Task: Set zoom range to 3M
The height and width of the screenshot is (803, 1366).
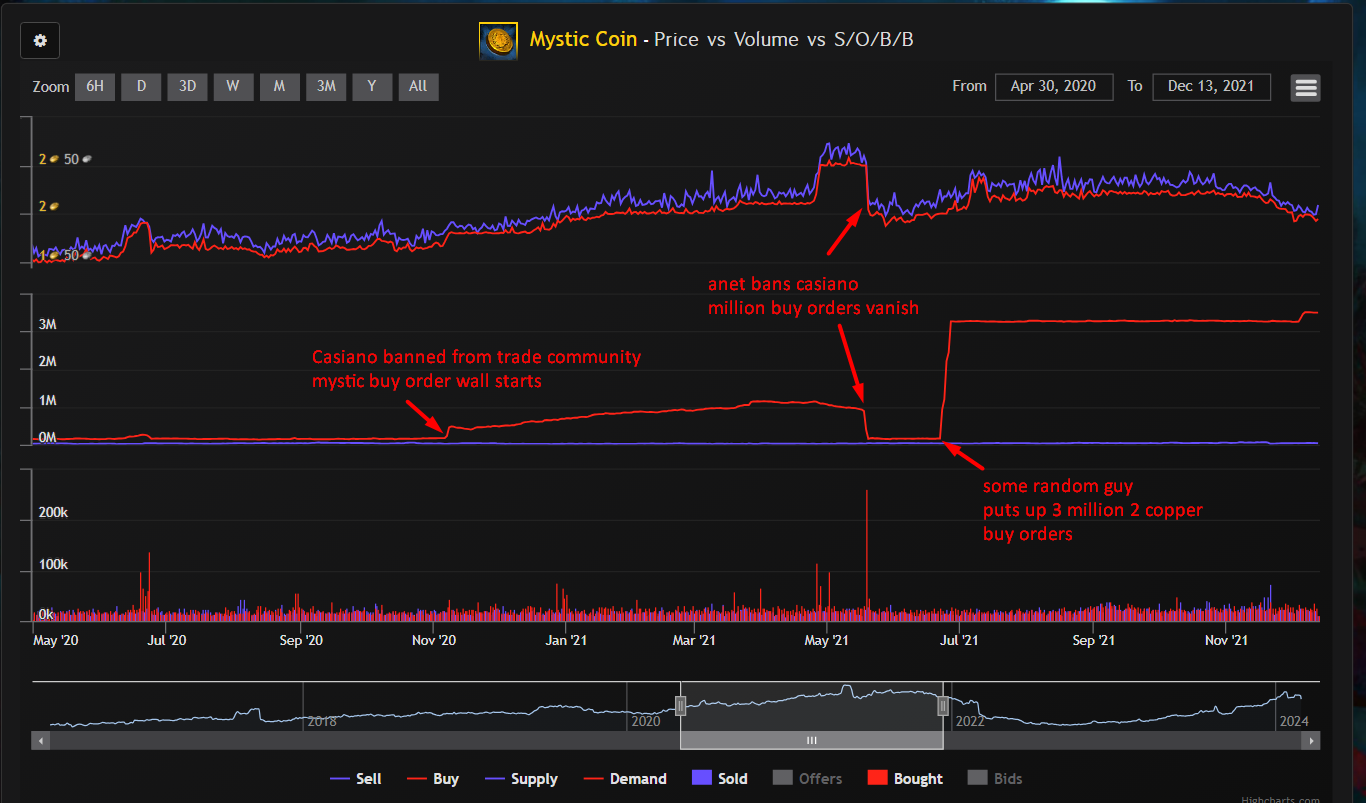Action: tap(326, 87)
